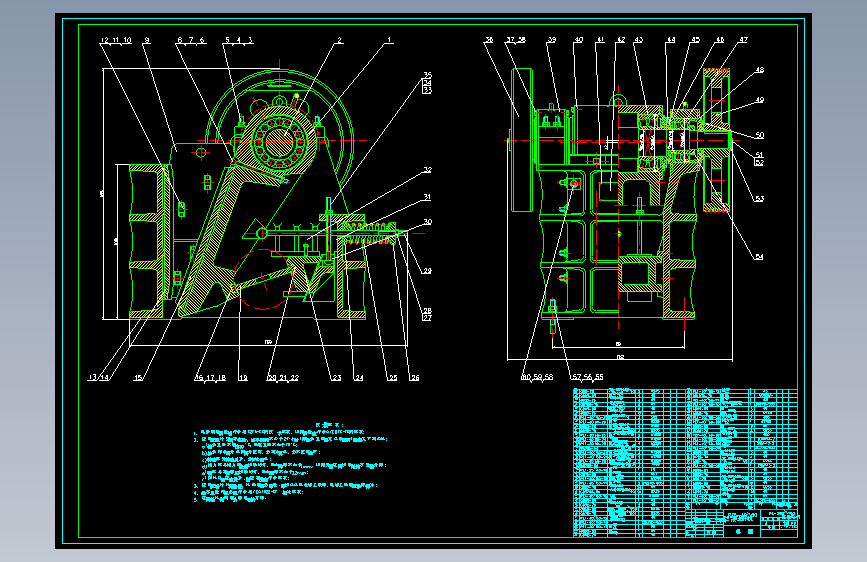Select part callout number 44
The width and height of the screenshot is (867, 562).
(x=671, y=40)
